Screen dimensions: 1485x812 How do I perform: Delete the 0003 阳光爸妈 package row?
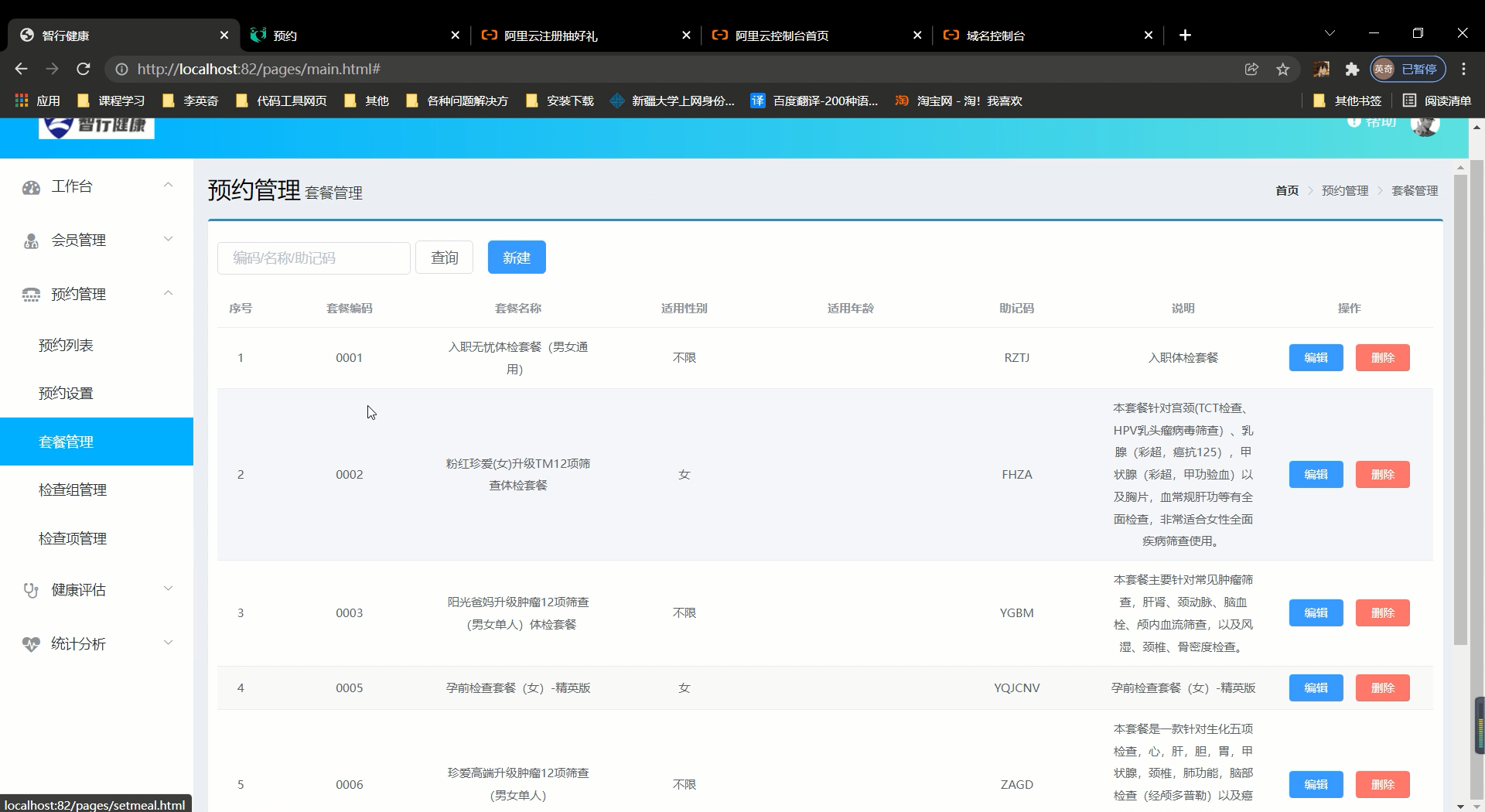pos(1382,613)
